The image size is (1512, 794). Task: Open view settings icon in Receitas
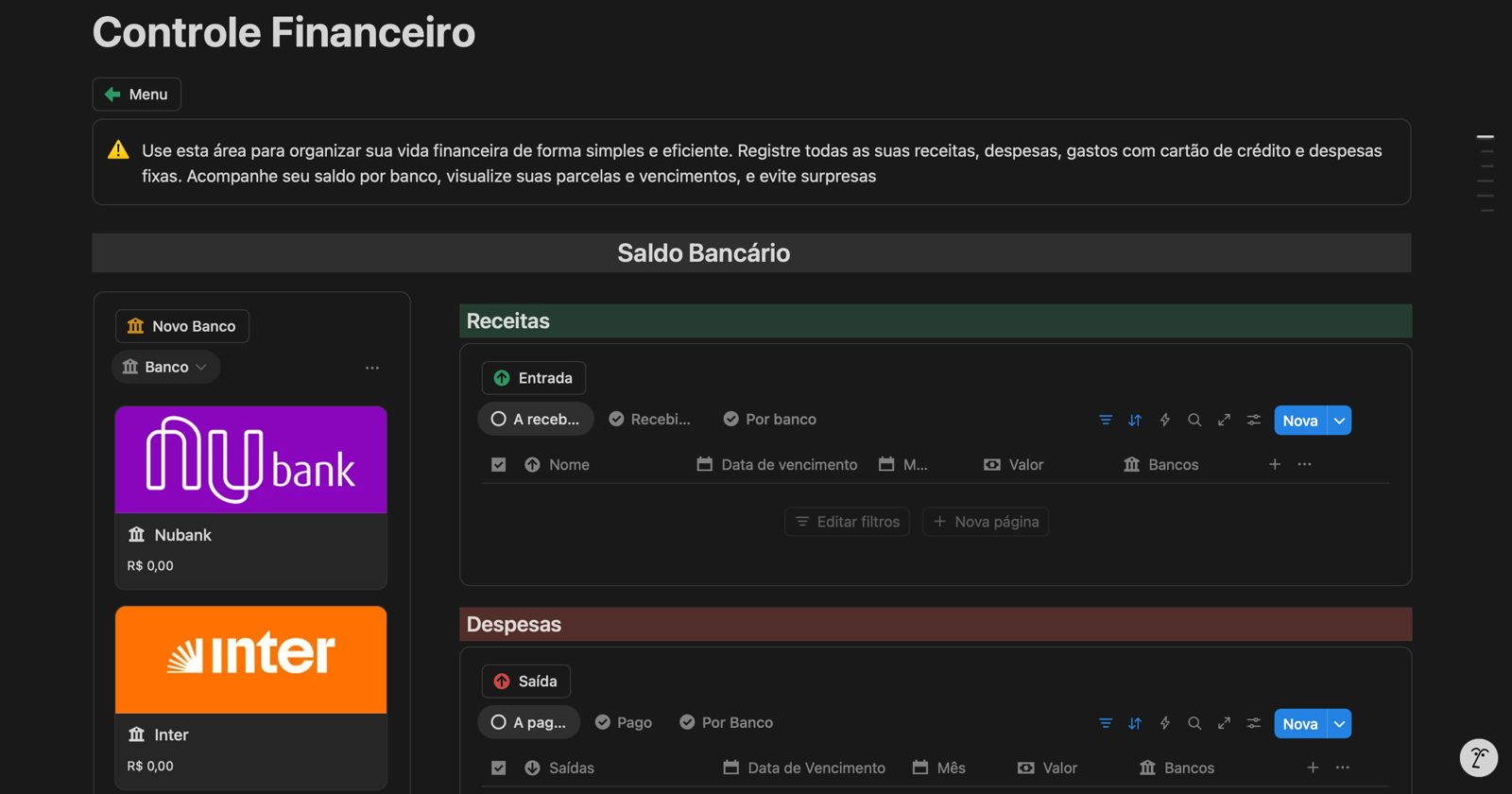tap(1254, 420)
